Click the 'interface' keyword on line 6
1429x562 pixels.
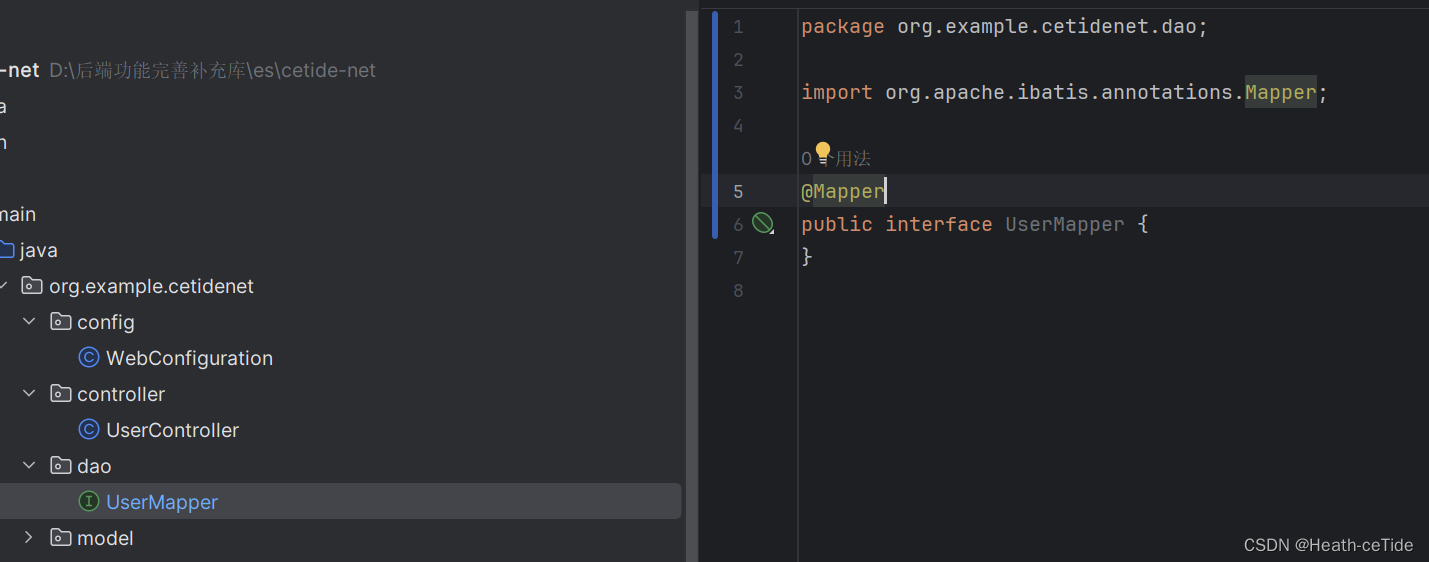point(938,224)
